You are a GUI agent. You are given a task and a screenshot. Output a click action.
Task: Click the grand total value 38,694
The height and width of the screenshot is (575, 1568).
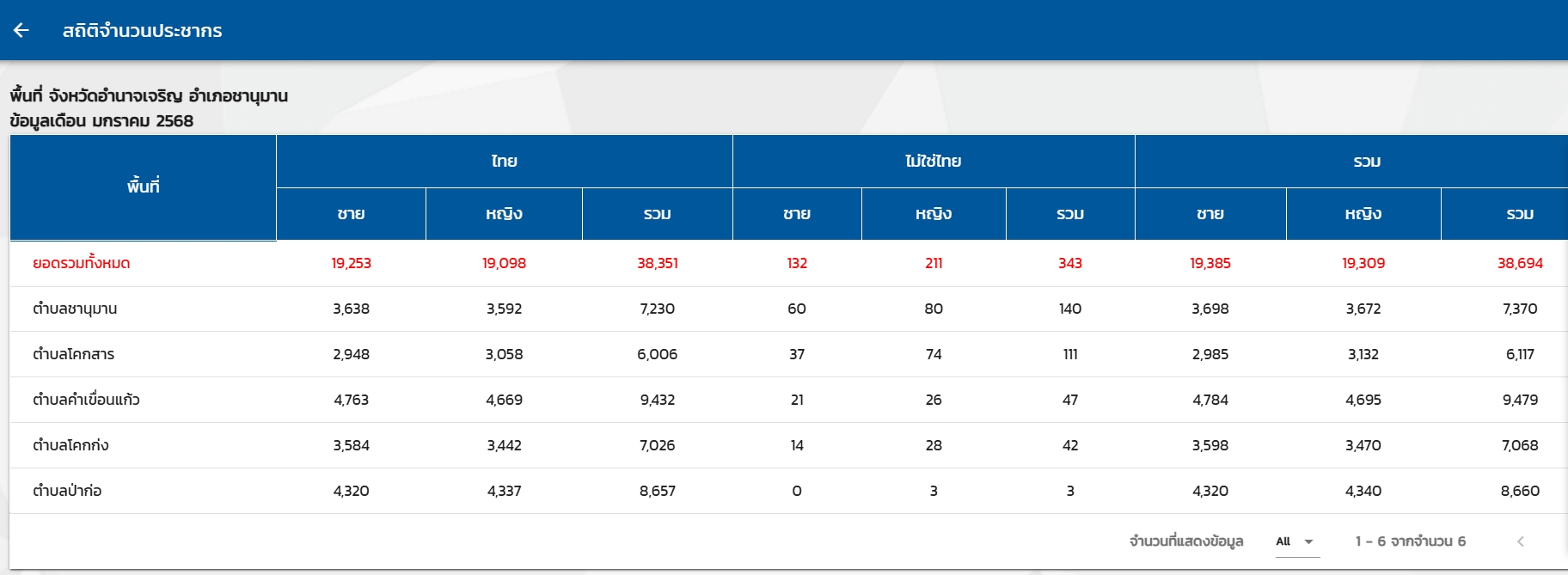click(x=1519, y=263)
